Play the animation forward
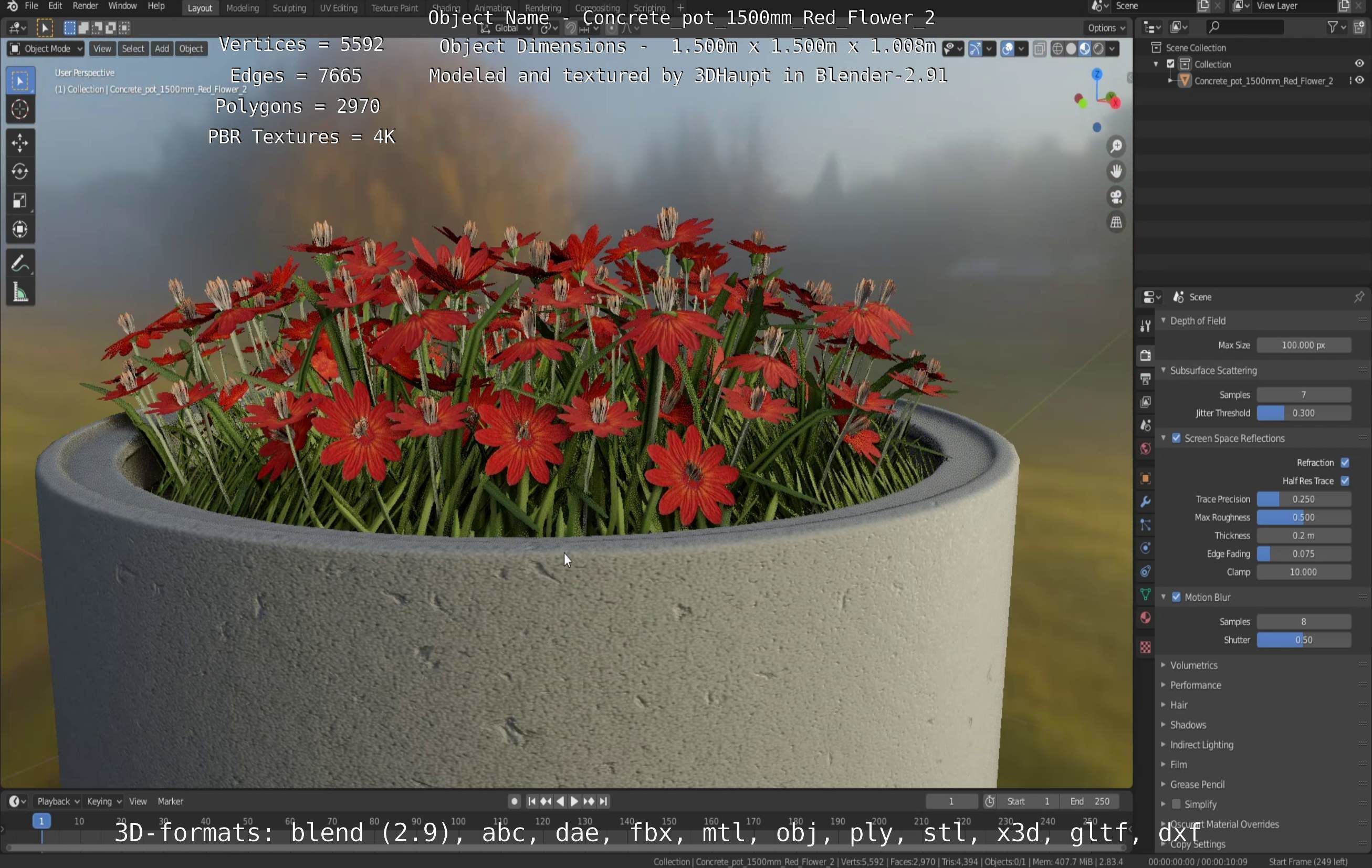The image size is (1372, 868). coord(574,801)
